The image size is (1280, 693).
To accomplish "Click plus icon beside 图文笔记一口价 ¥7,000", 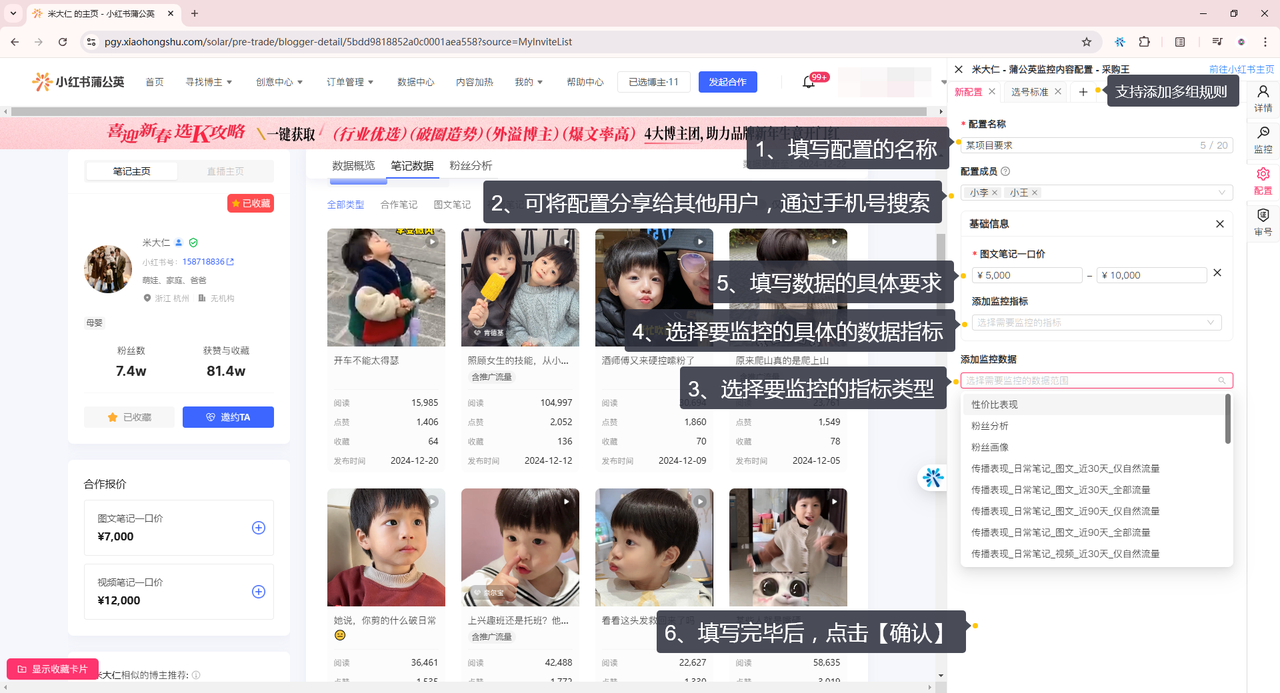I will 258,528.
